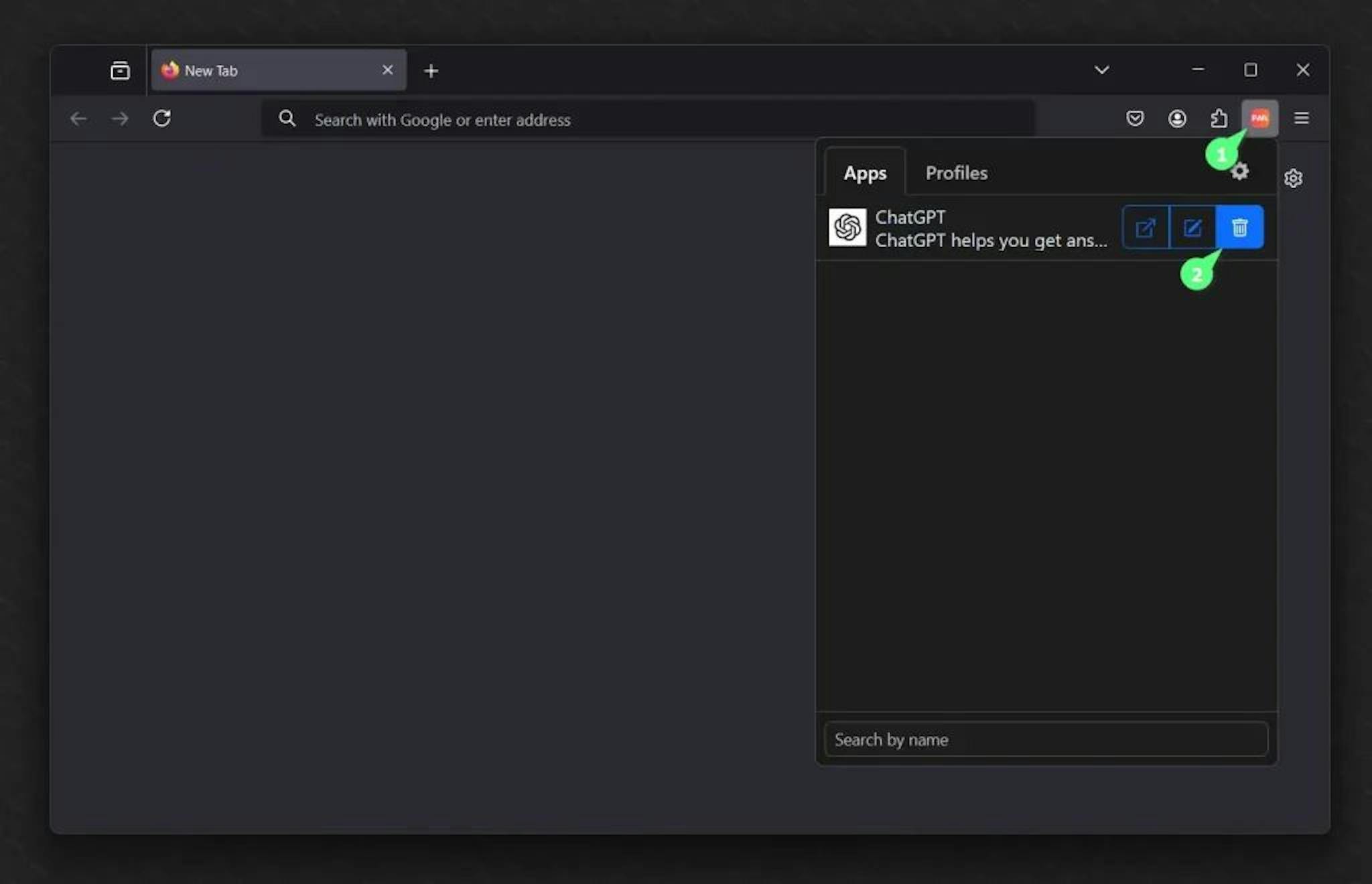Click the back navigation arrow
The width and height of the screenshot is (1372, 884).
coord(78,119)
